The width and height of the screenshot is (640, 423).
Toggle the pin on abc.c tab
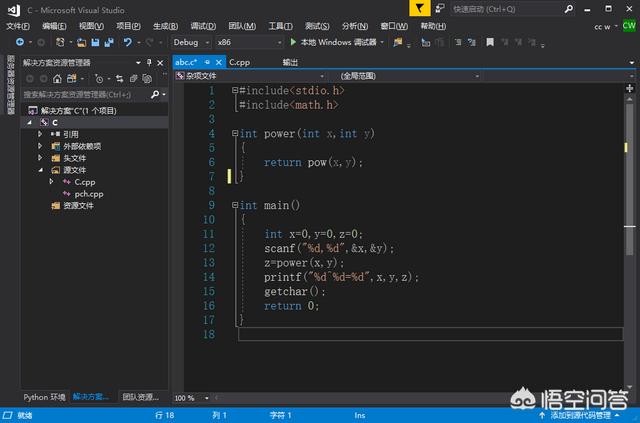click(207, 62)
